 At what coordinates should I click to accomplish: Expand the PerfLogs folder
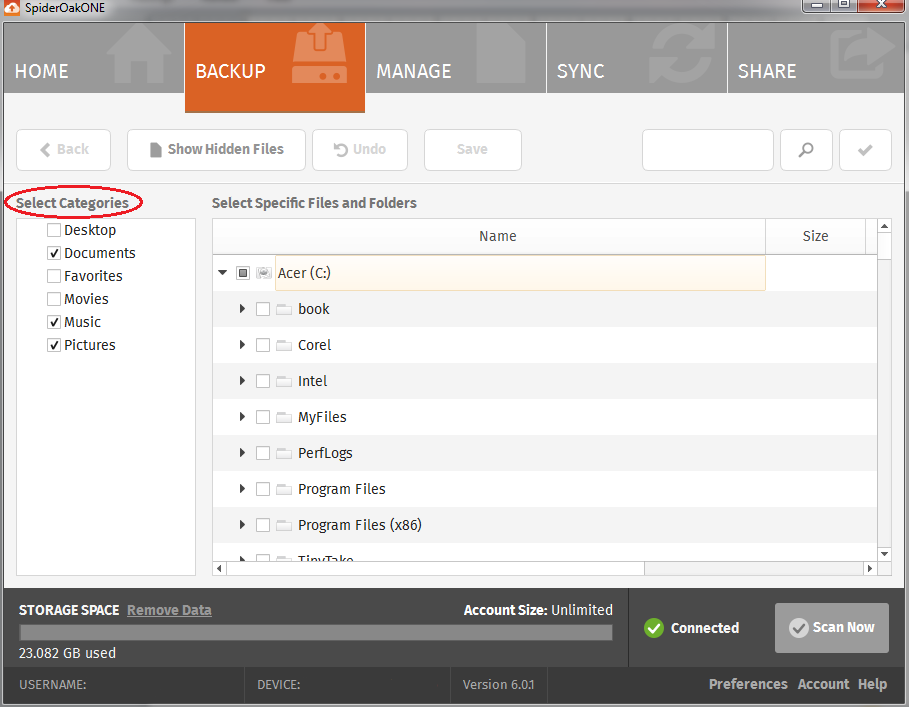coord(242,453)
